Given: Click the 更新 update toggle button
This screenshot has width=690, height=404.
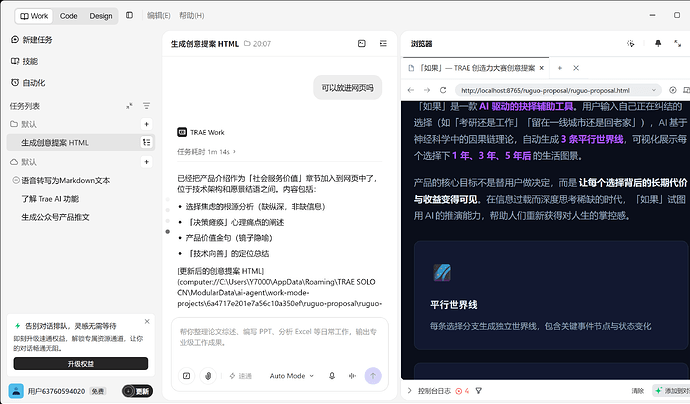Looking at the screenshot, I should (137, 391).
